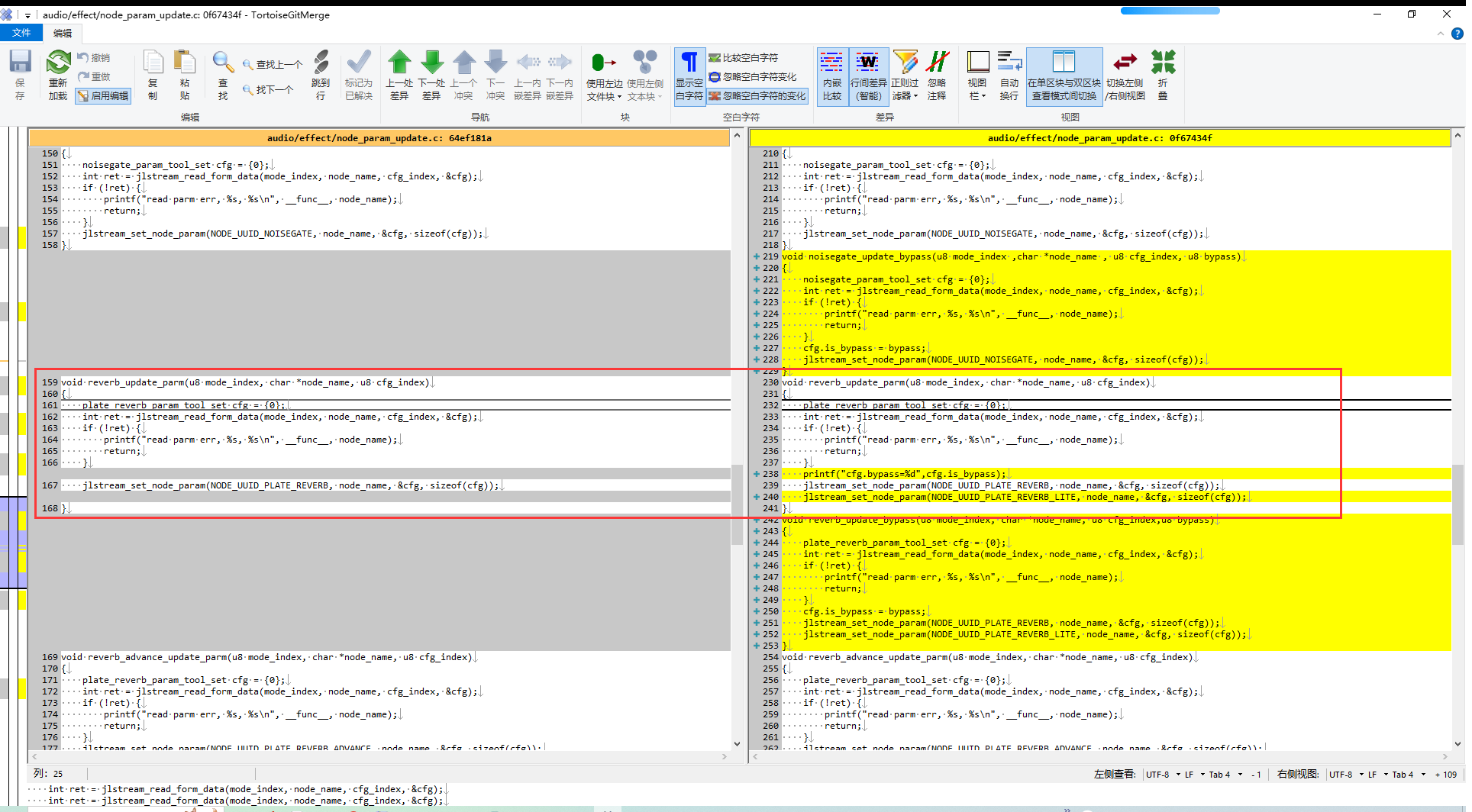The width and height of the screenshot is (1472, 812).
Task: Go to next difference (下一处差异)
Action: 431,75
